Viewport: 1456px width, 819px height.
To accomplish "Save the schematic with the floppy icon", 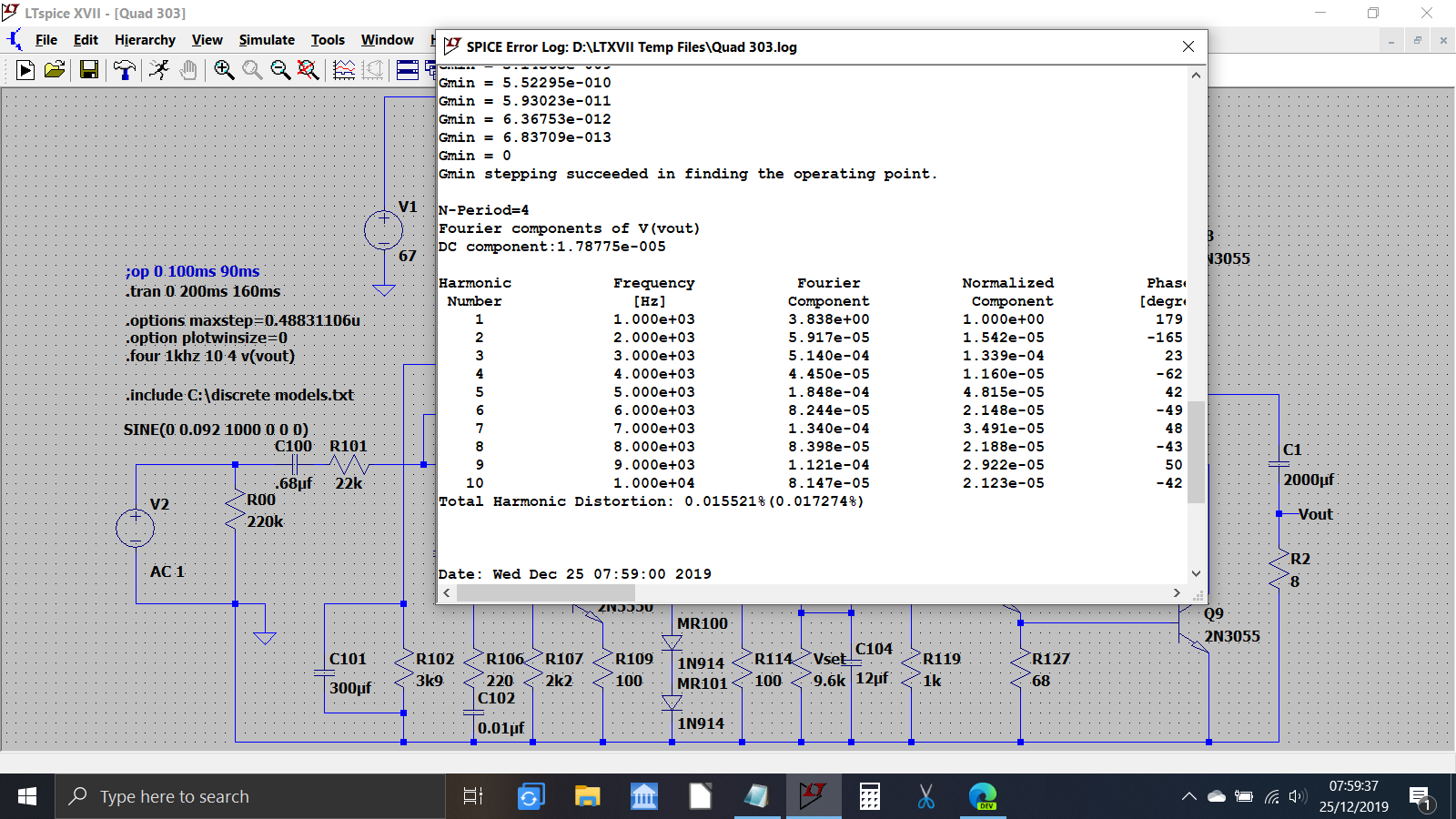I will [x=89, y=70].
